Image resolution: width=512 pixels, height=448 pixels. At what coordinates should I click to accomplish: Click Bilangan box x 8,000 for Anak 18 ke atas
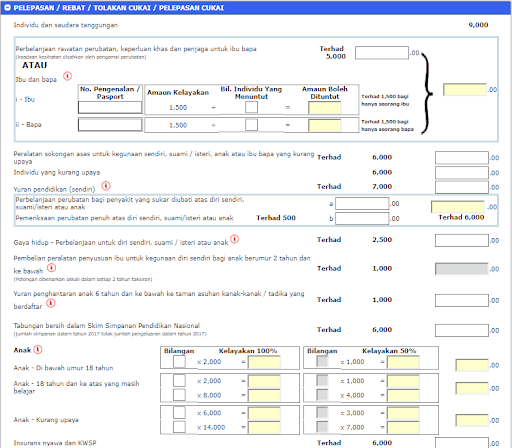point(179,395)
